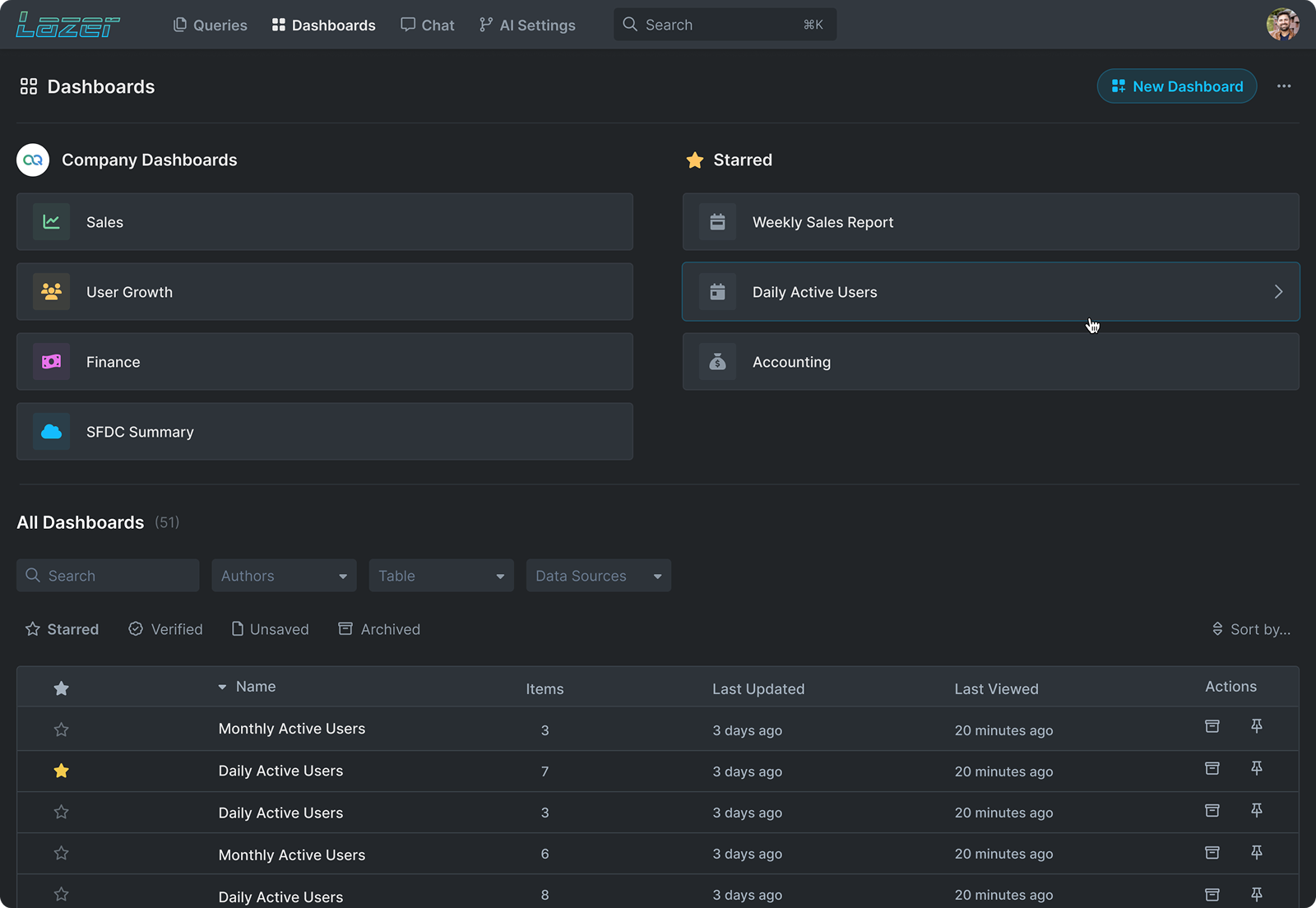Open the more options ellipsis menu
The height and width of the screenshot is (908, 1316).
click(x=1283, y=86)
